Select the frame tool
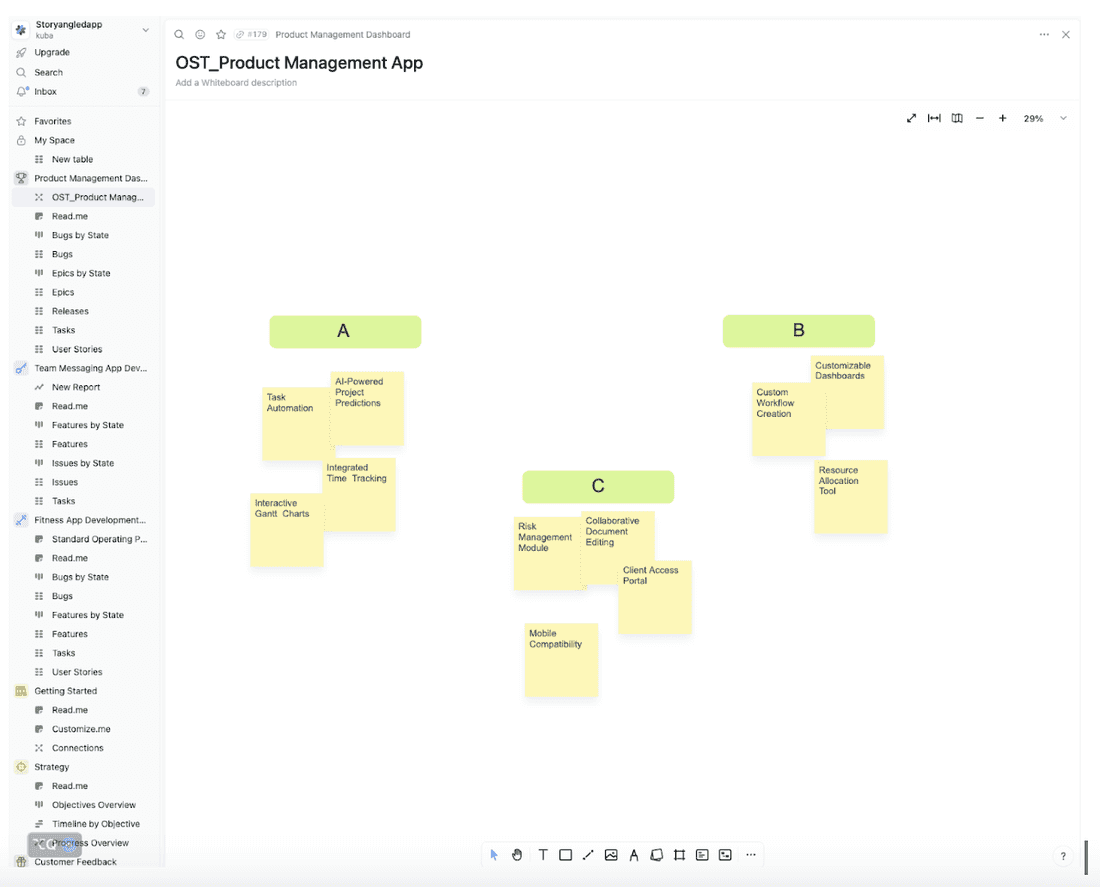 (x=679, y=855)
